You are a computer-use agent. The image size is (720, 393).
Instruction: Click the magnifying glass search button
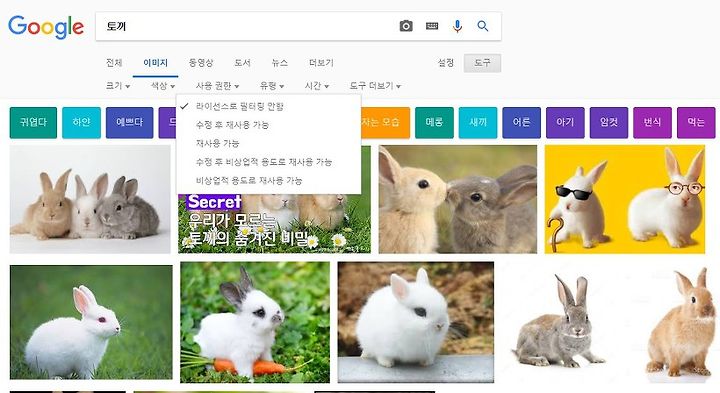(483, 26)
